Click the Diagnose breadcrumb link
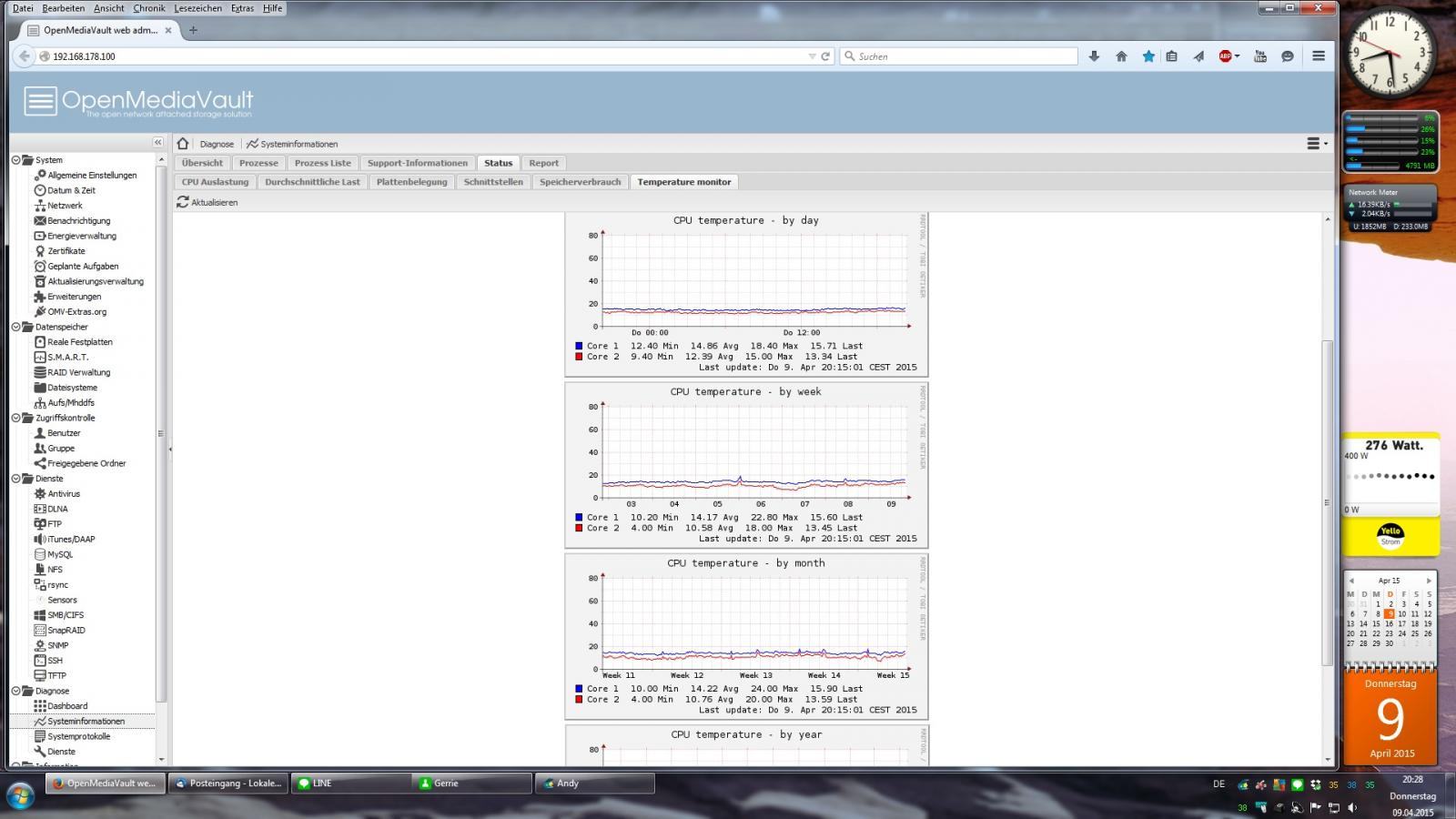The image size is (1456, 819). tap(217, 144)
